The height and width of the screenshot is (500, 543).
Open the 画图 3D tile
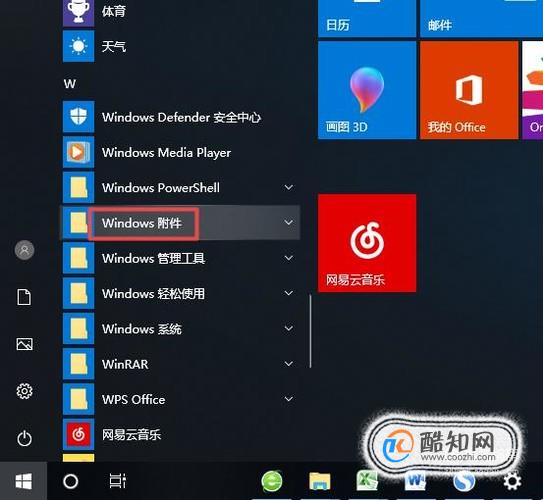(367, 90)
